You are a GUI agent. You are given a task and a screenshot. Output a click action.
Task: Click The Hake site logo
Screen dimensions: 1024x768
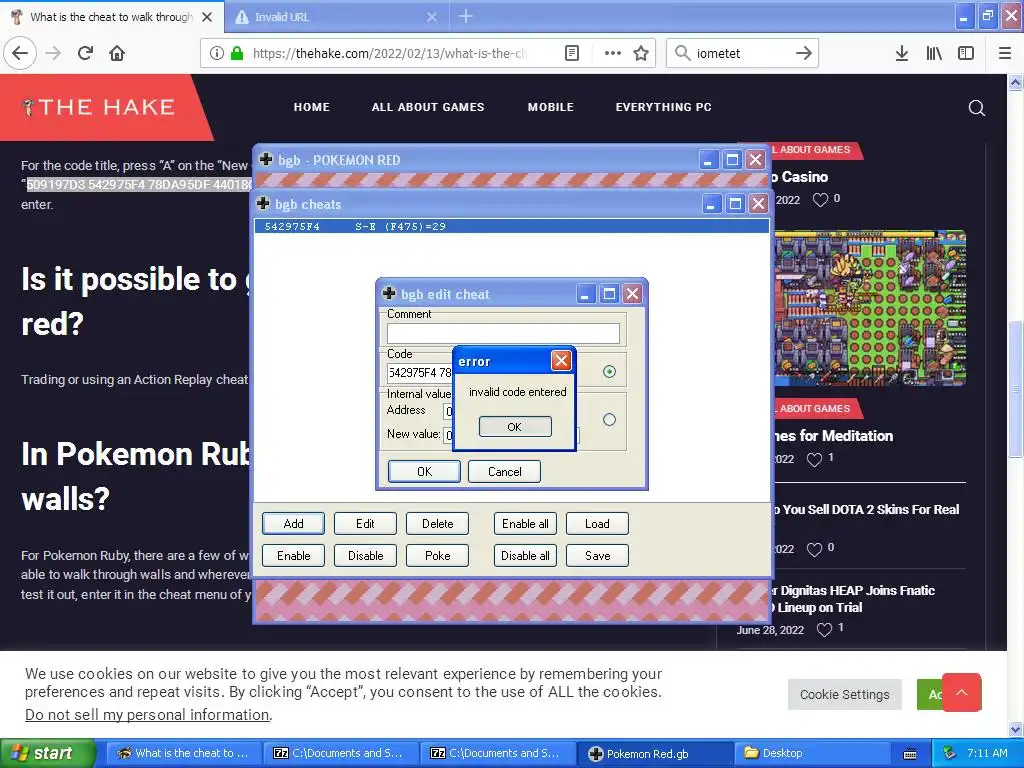click(98, 107)
